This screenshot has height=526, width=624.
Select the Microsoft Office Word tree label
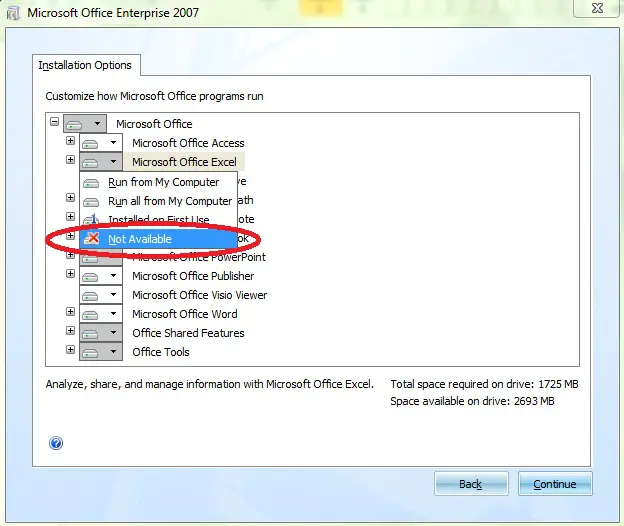(x=185, y=314)
